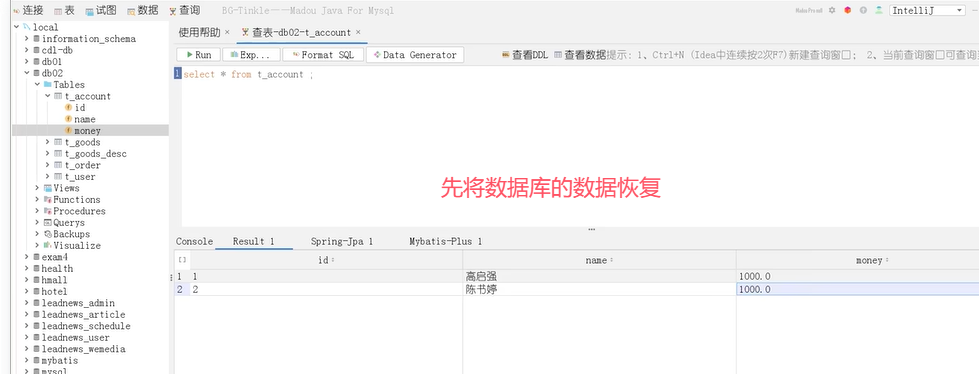This screenshot has height=374, width=979.
Task: Click the 高启强 name cell
Action: (599, 276)
